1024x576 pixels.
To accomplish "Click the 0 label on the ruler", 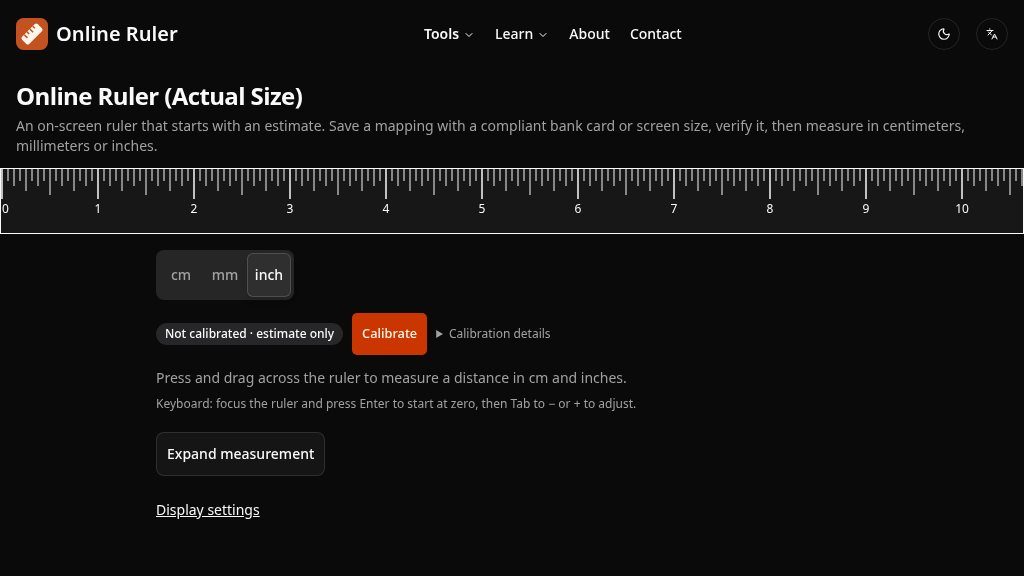I will tap(6, 208).
